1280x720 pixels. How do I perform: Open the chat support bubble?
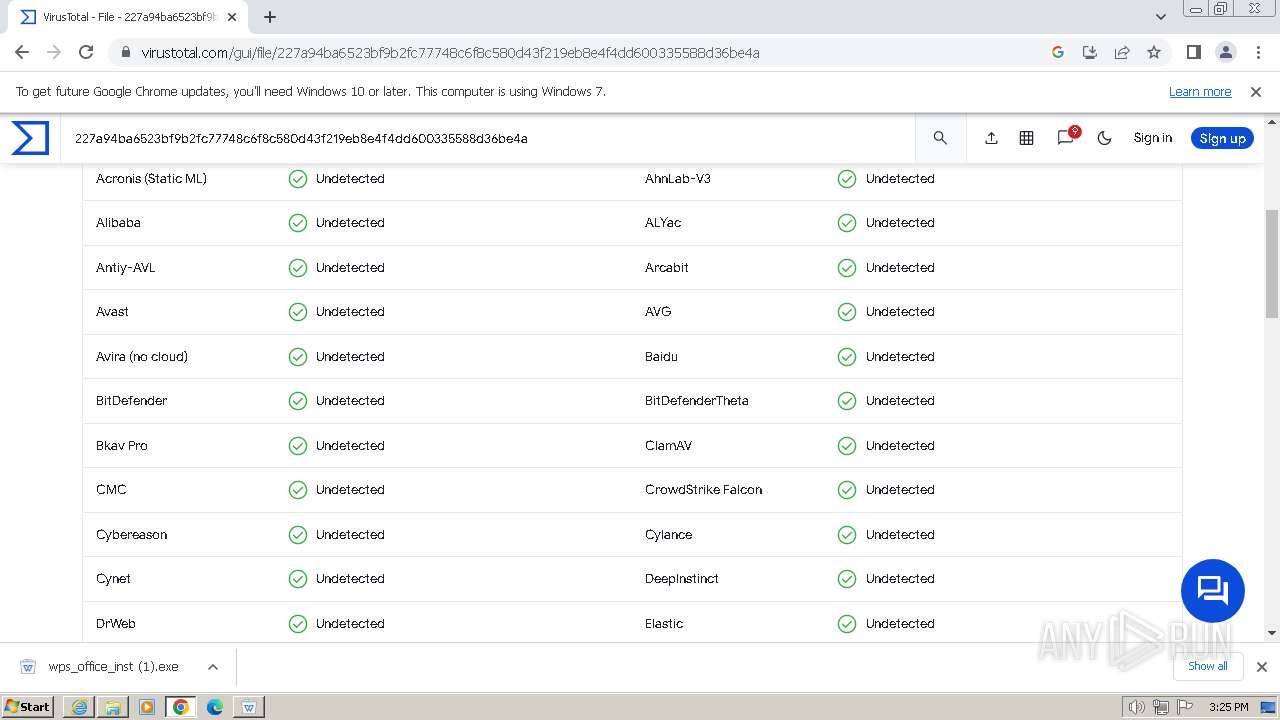point(1213,591)
